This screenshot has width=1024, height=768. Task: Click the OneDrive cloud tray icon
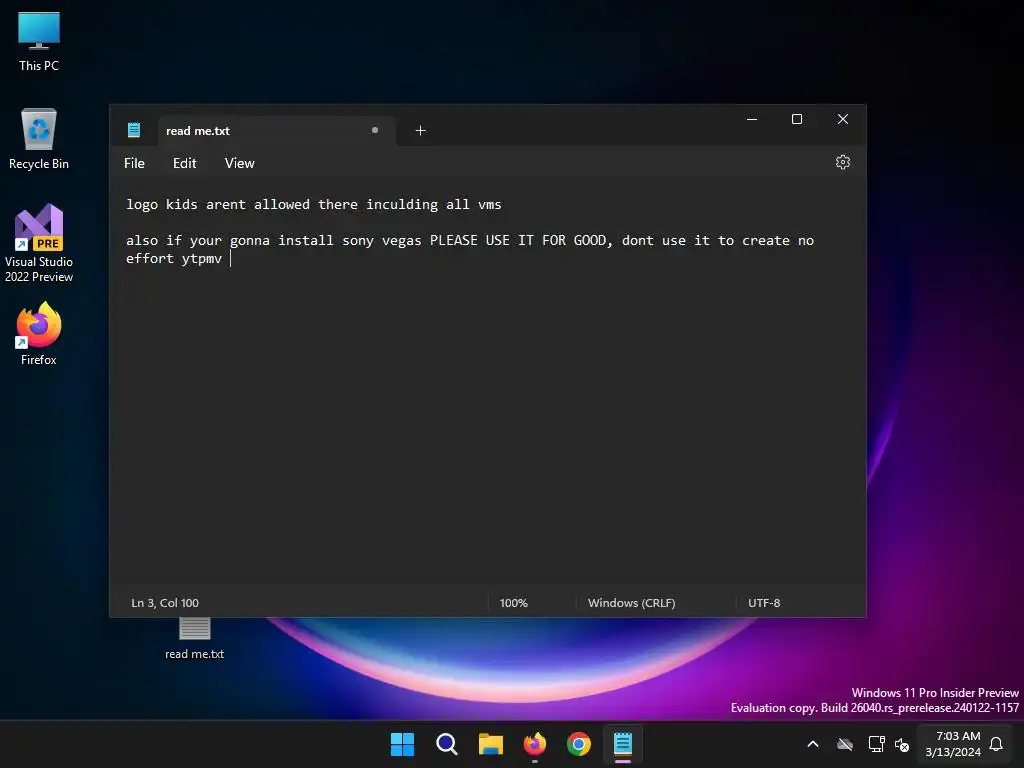(x=845, y=744)
